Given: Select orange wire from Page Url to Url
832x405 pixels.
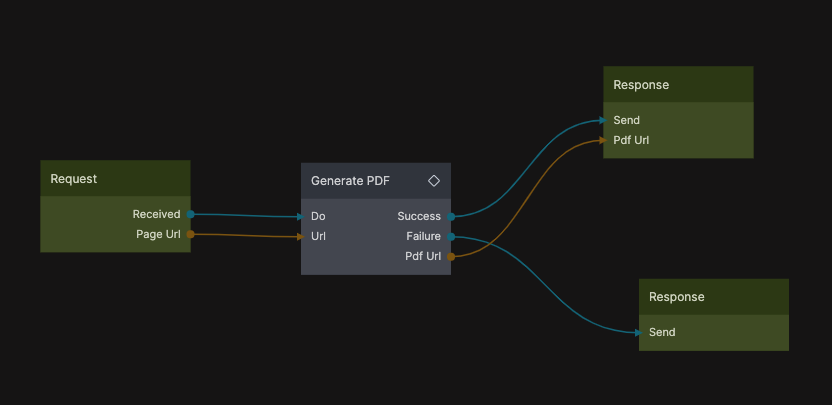Looking at the screenshot, I should click(x=245, y=236).
